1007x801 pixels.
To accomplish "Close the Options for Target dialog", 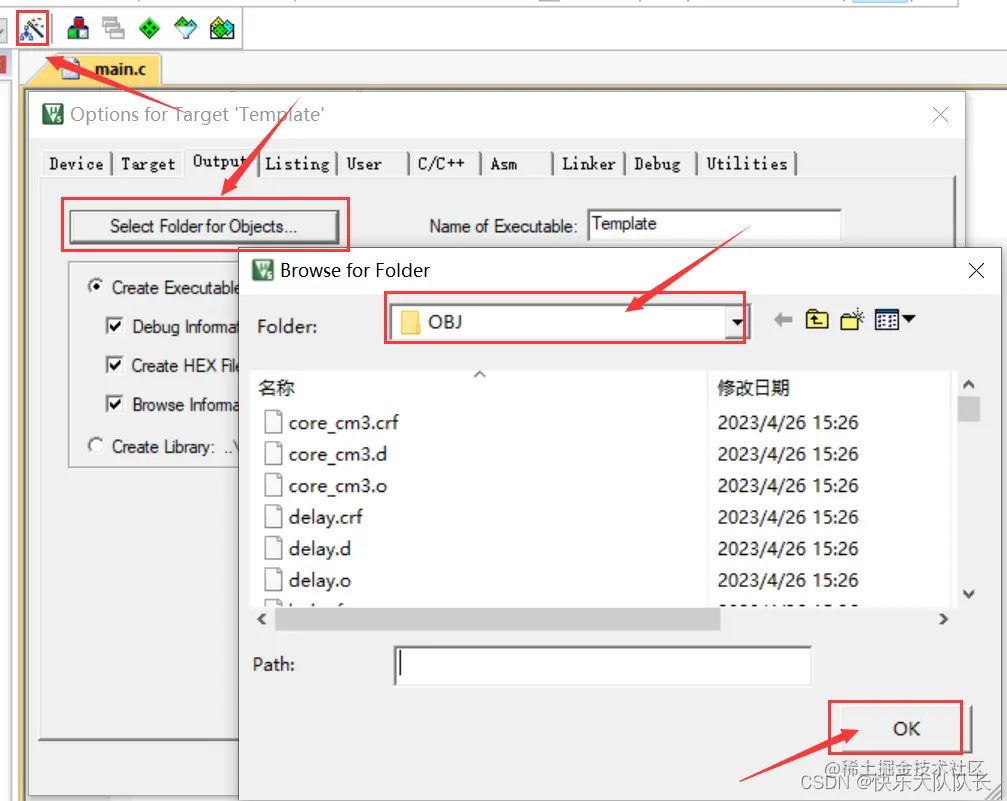I will [940, 115].
